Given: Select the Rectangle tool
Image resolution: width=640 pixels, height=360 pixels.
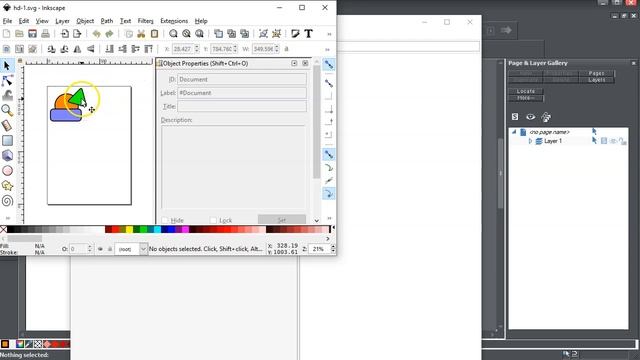Looking at the screenshot, I should click(7, 140).
